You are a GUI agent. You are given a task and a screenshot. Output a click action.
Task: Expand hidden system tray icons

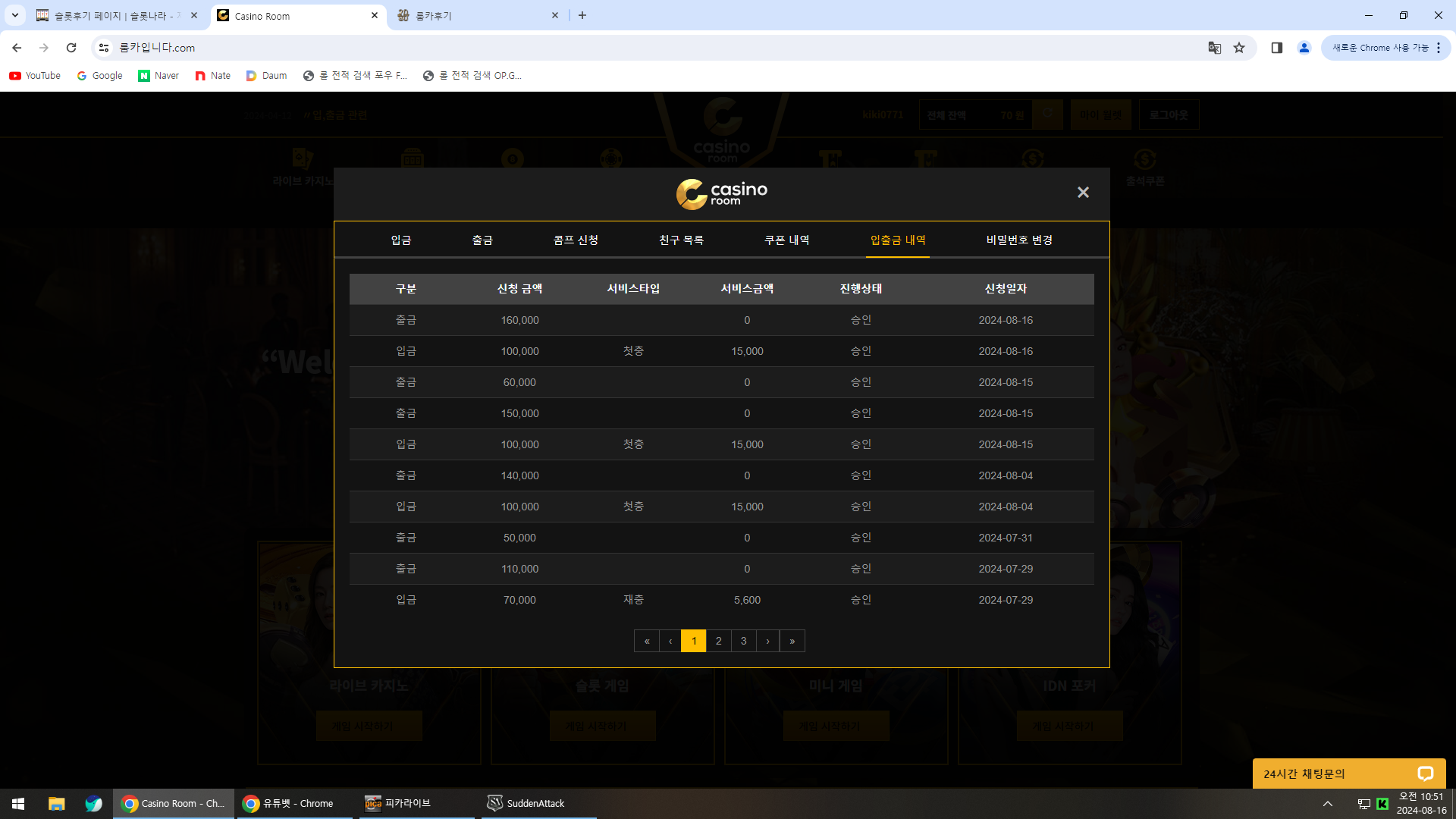[x=1328, y=804]
